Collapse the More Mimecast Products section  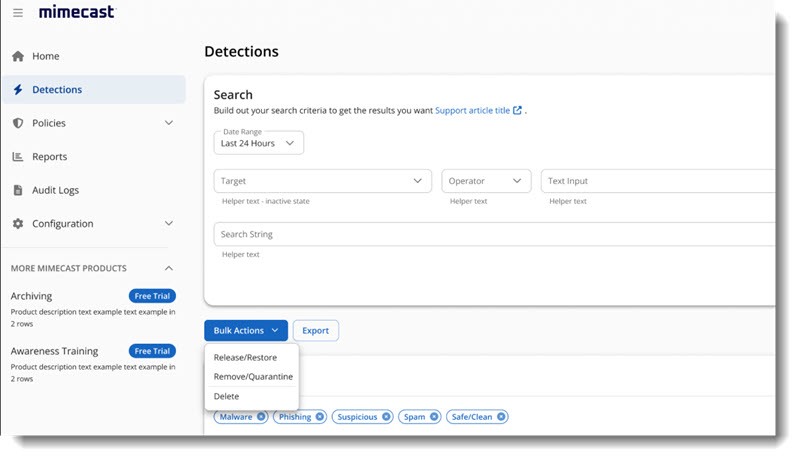[x=168, y=268]
